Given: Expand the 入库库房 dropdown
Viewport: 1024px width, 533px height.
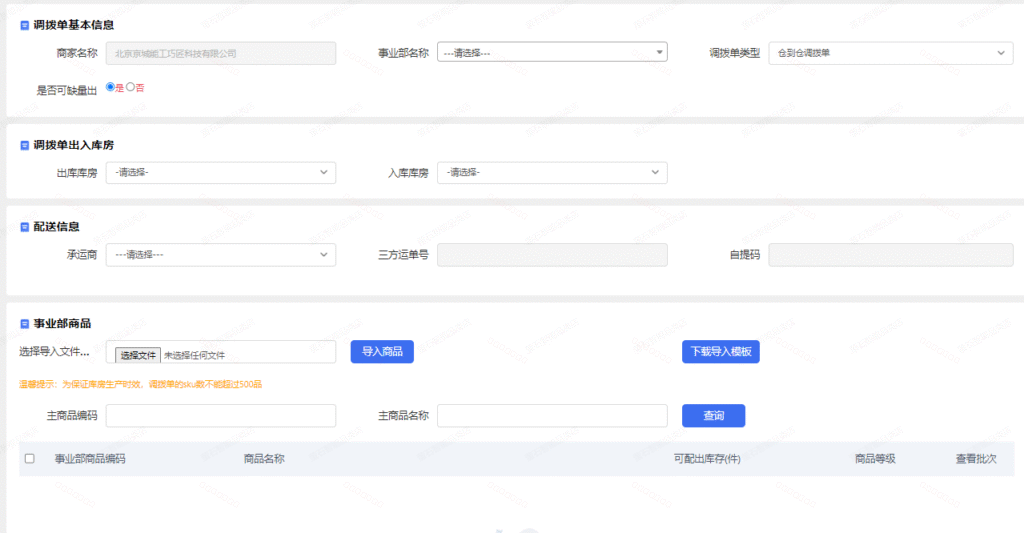Looking at the screenshot, I should tap(552, 173).
